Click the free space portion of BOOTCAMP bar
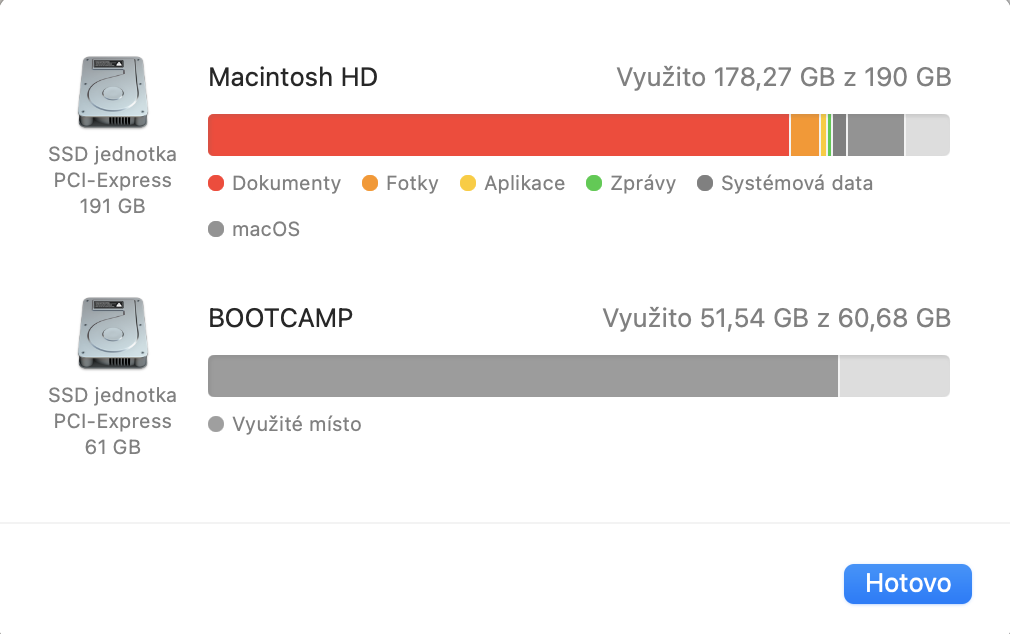 [x=893, y=376]
